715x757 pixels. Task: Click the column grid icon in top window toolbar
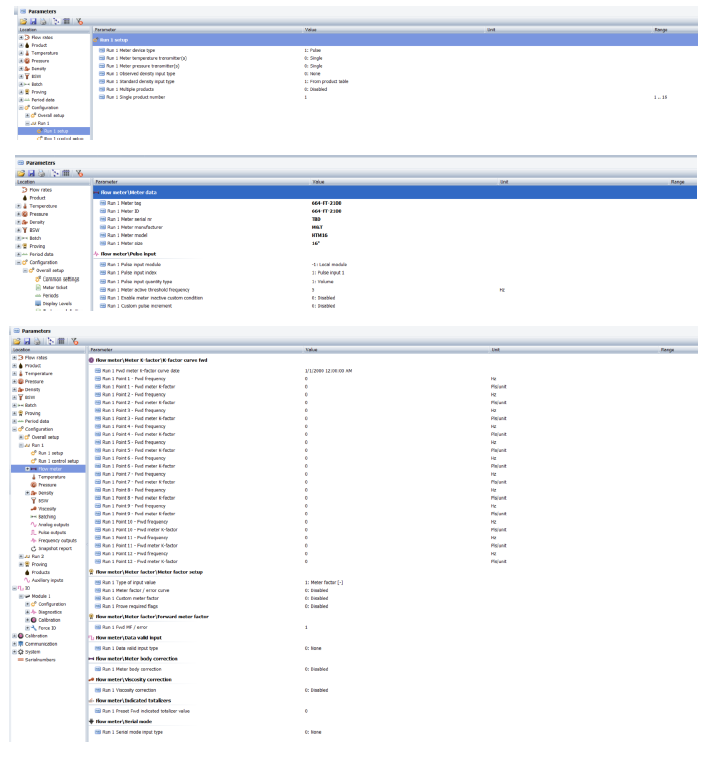pyautogui.click(x=67, y=21)
